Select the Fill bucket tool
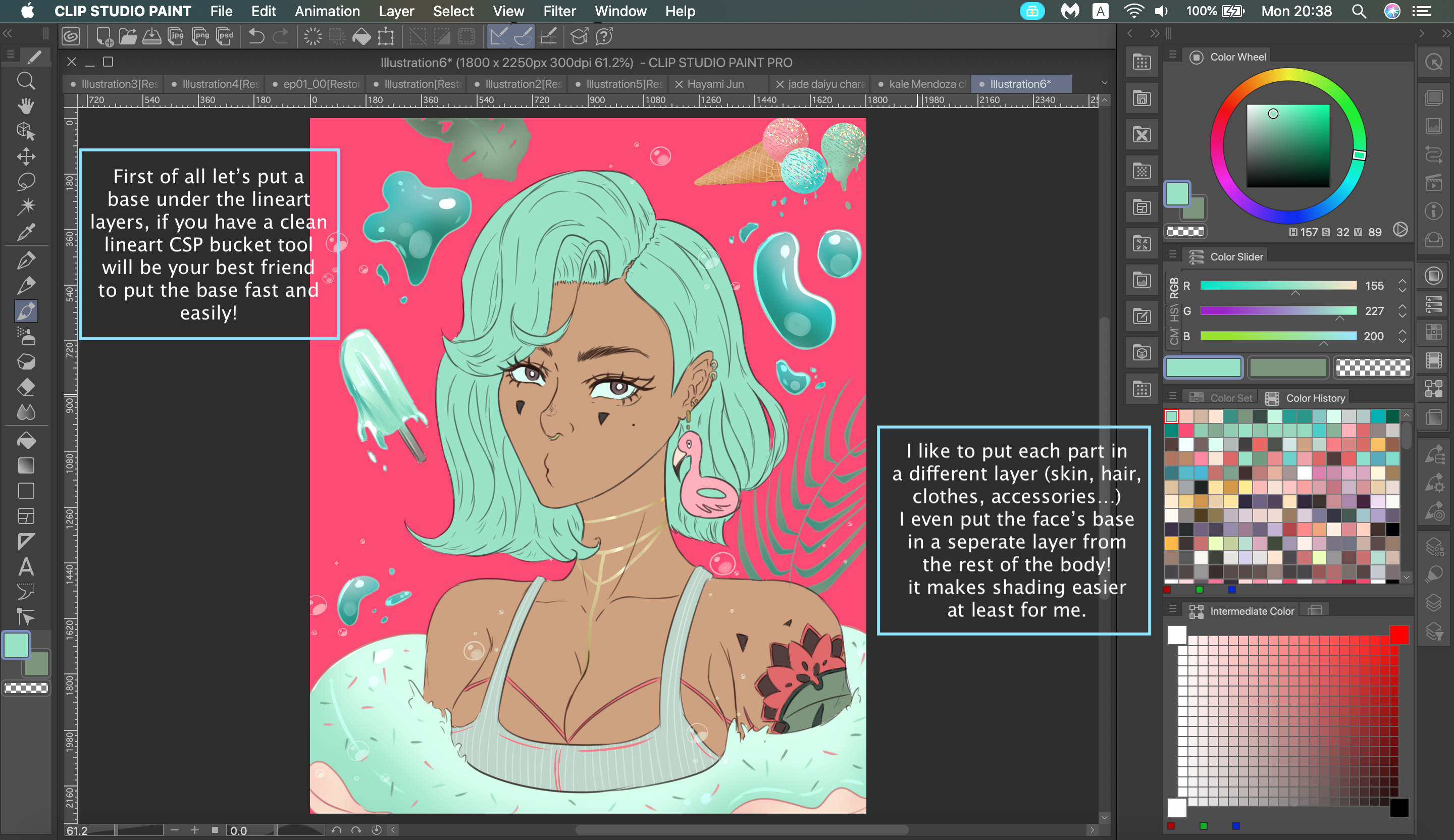 coord(25,441)
